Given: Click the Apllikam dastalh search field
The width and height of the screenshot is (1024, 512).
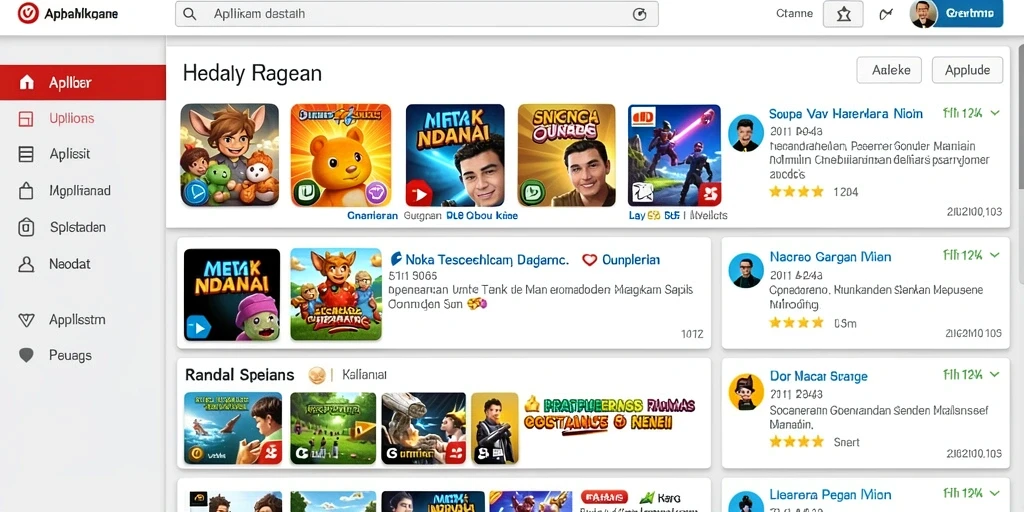Looking at the screenshot, I should point(417,14).
